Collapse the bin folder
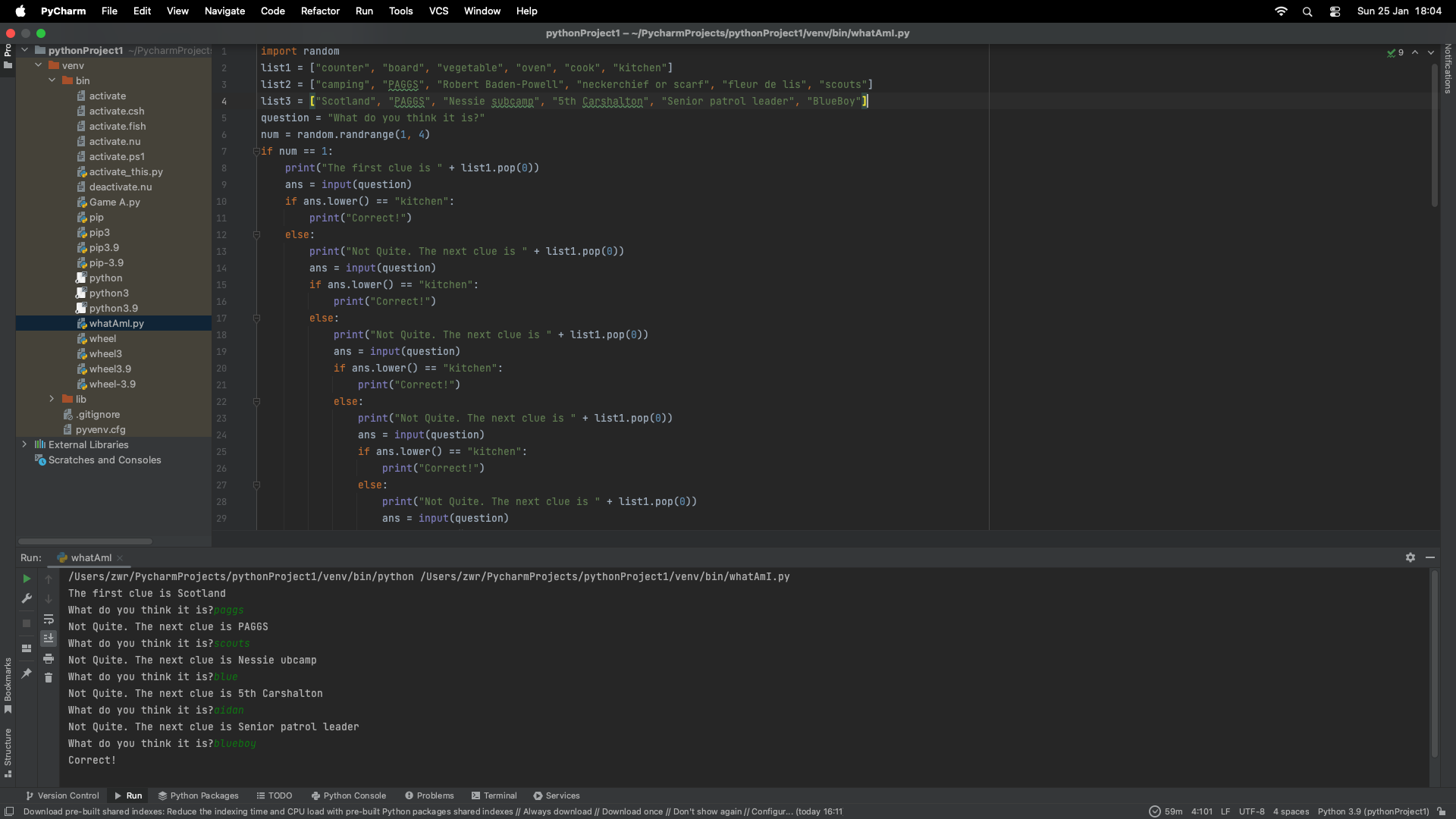The height and width of the screenshot is (819, 1456). (52, 80)
